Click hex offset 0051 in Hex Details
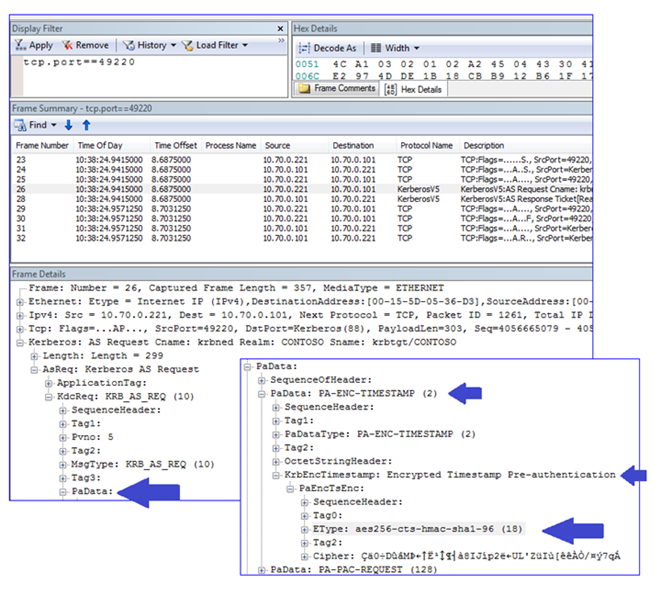This screenshot has width=661, height=595. pyautogui.click(x=307, y=64)
